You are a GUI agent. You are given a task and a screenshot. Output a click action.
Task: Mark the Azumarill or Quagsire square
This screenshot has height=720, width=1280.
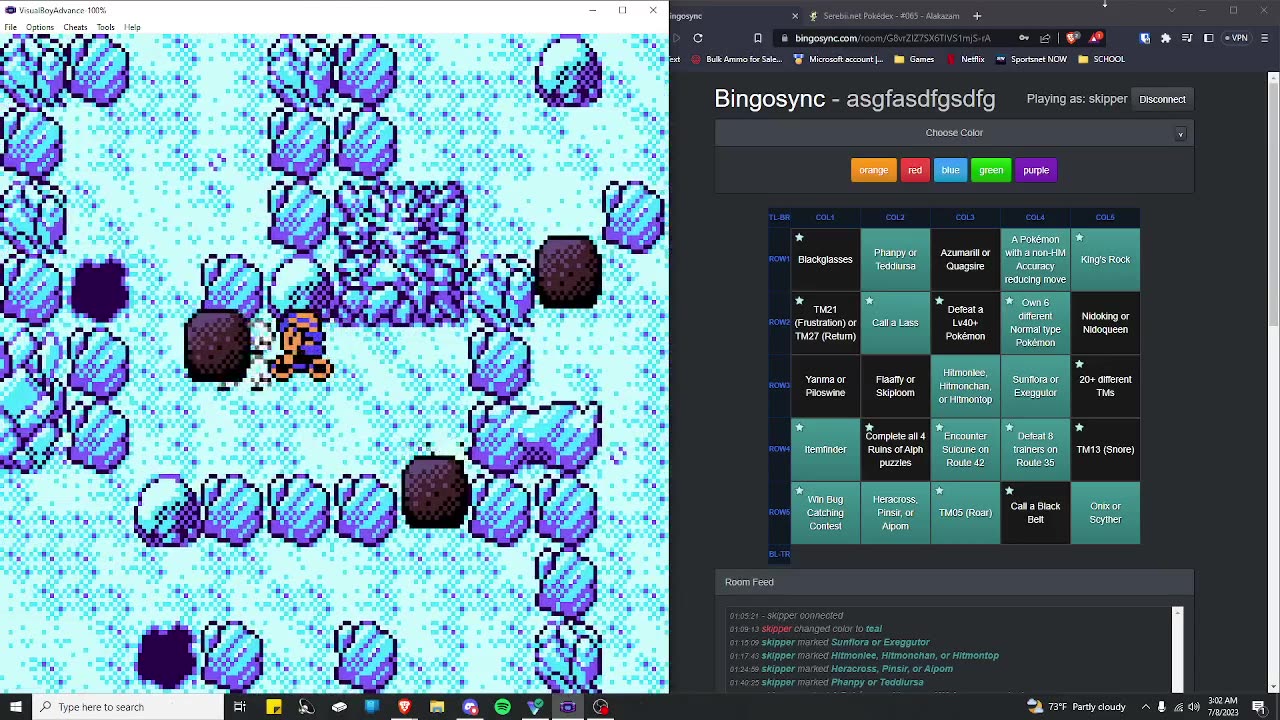(x=965, y=260)
